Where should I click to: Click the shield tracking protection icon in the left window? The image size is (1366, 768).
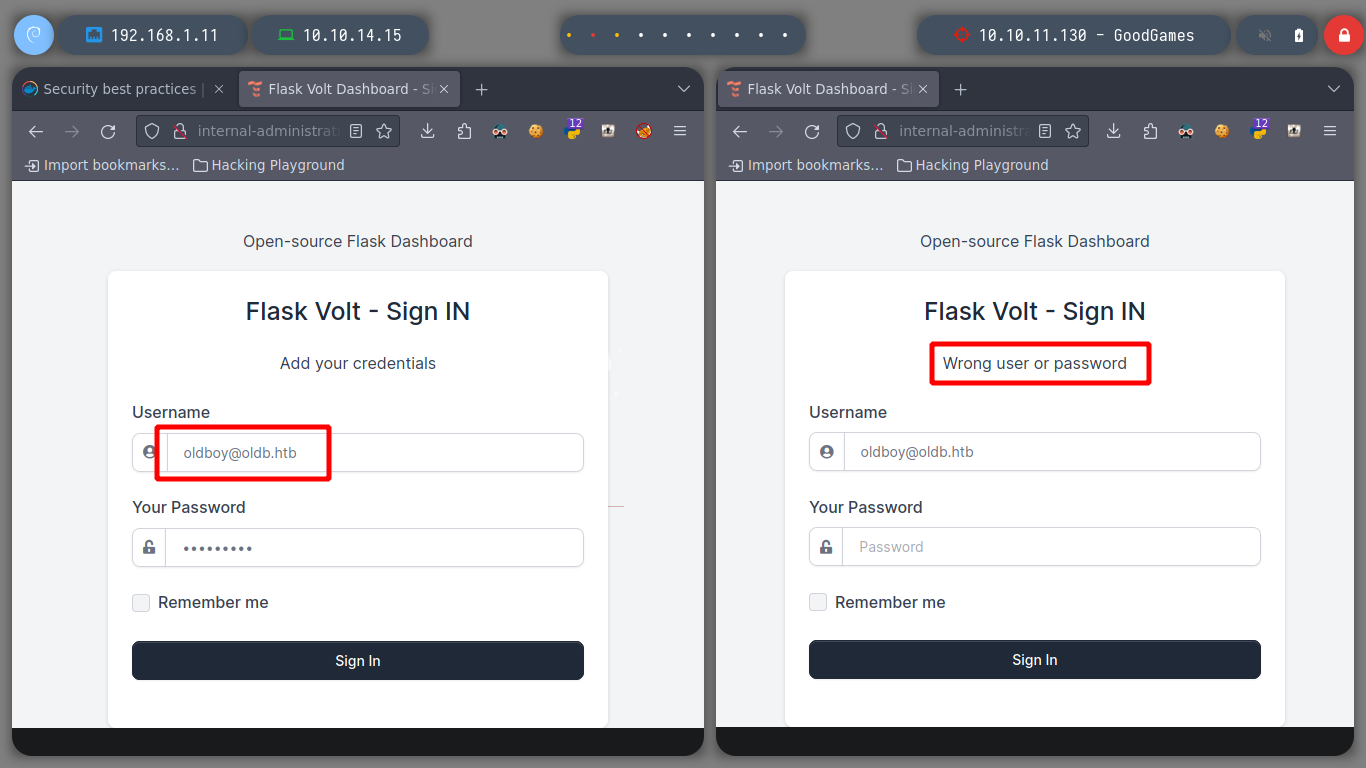152,131
